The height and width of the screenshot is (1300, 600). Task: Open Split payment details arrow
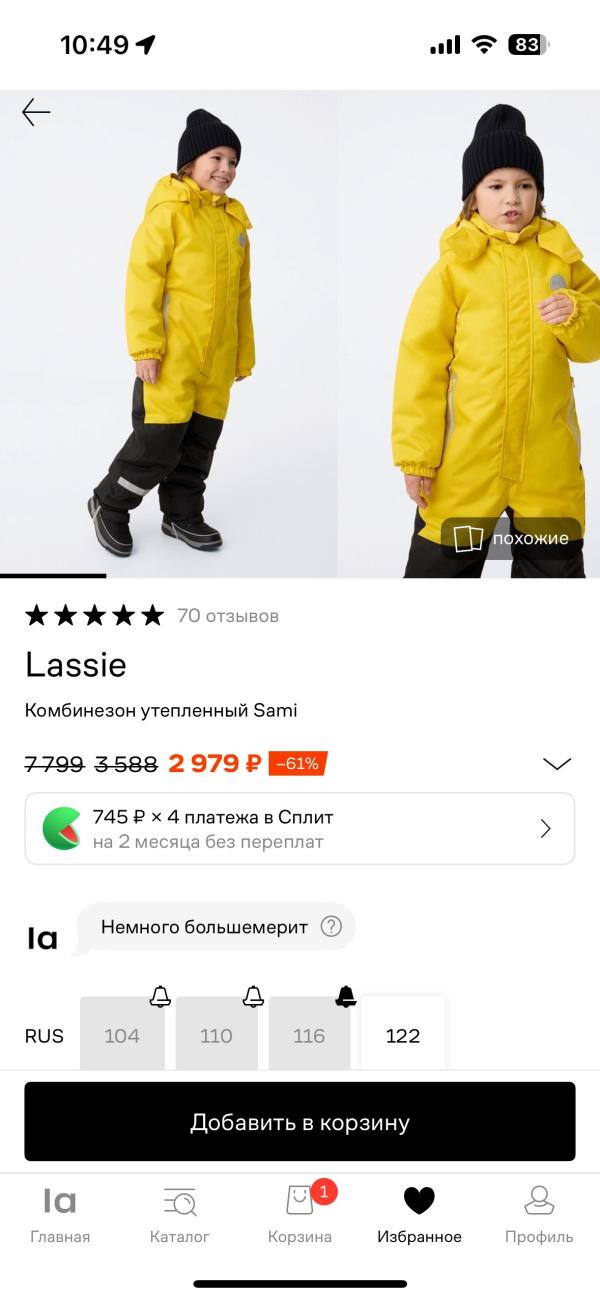(x=546, y=828)
